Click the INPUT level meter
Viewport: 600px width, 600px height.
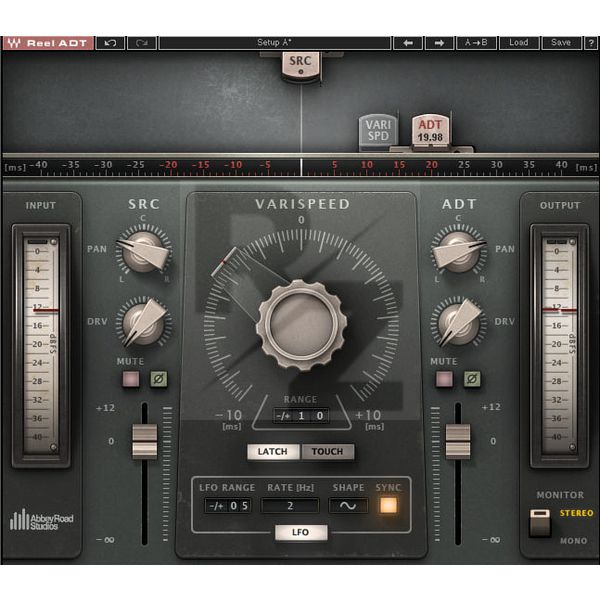pos(41,346)
